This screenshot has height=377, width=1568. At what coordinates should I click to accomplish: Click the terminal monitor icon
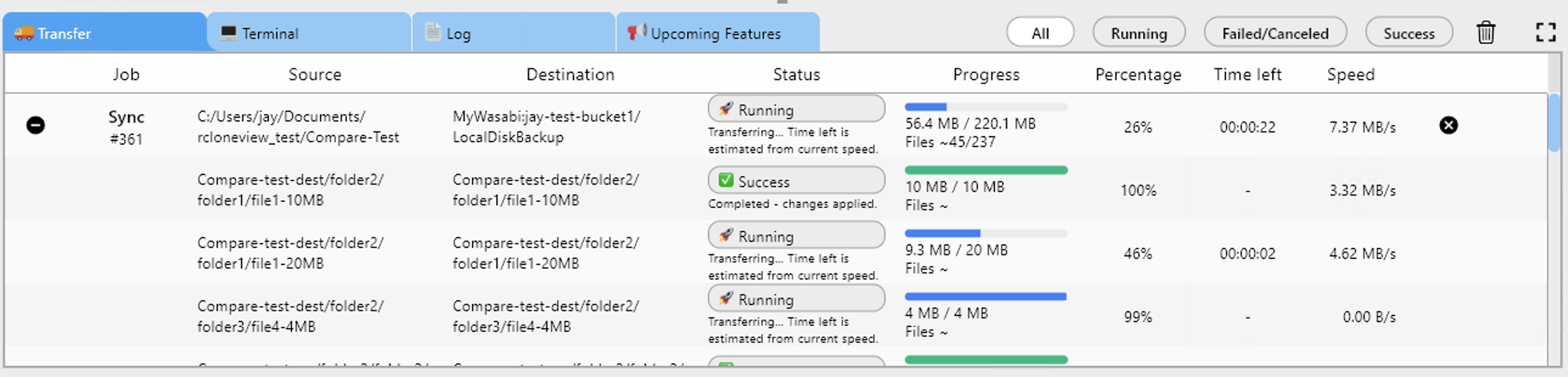tap(228, 32)
